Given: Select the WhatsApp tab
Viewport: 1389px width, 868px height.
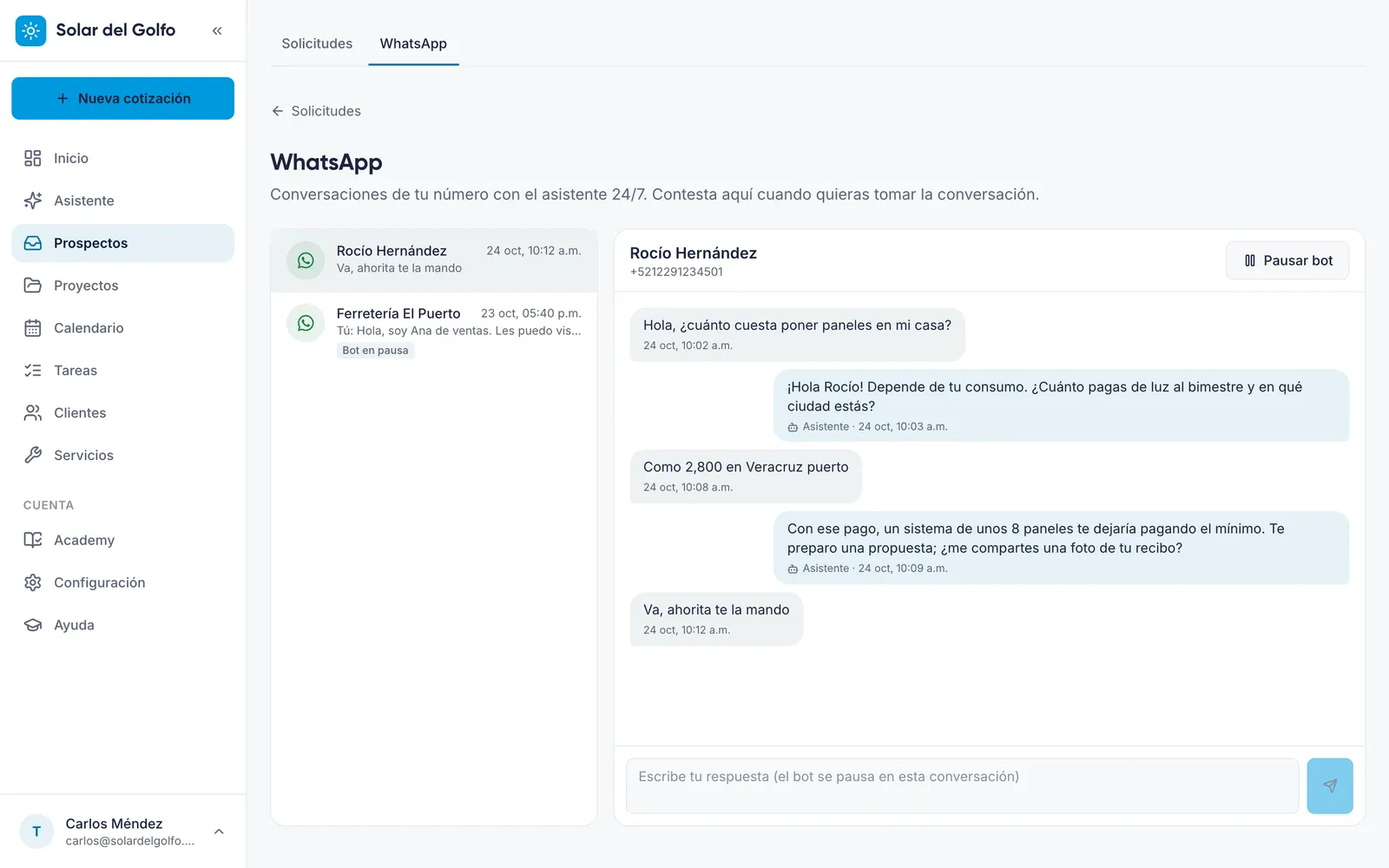Looking at the screenshot, I should coord(413,43).
